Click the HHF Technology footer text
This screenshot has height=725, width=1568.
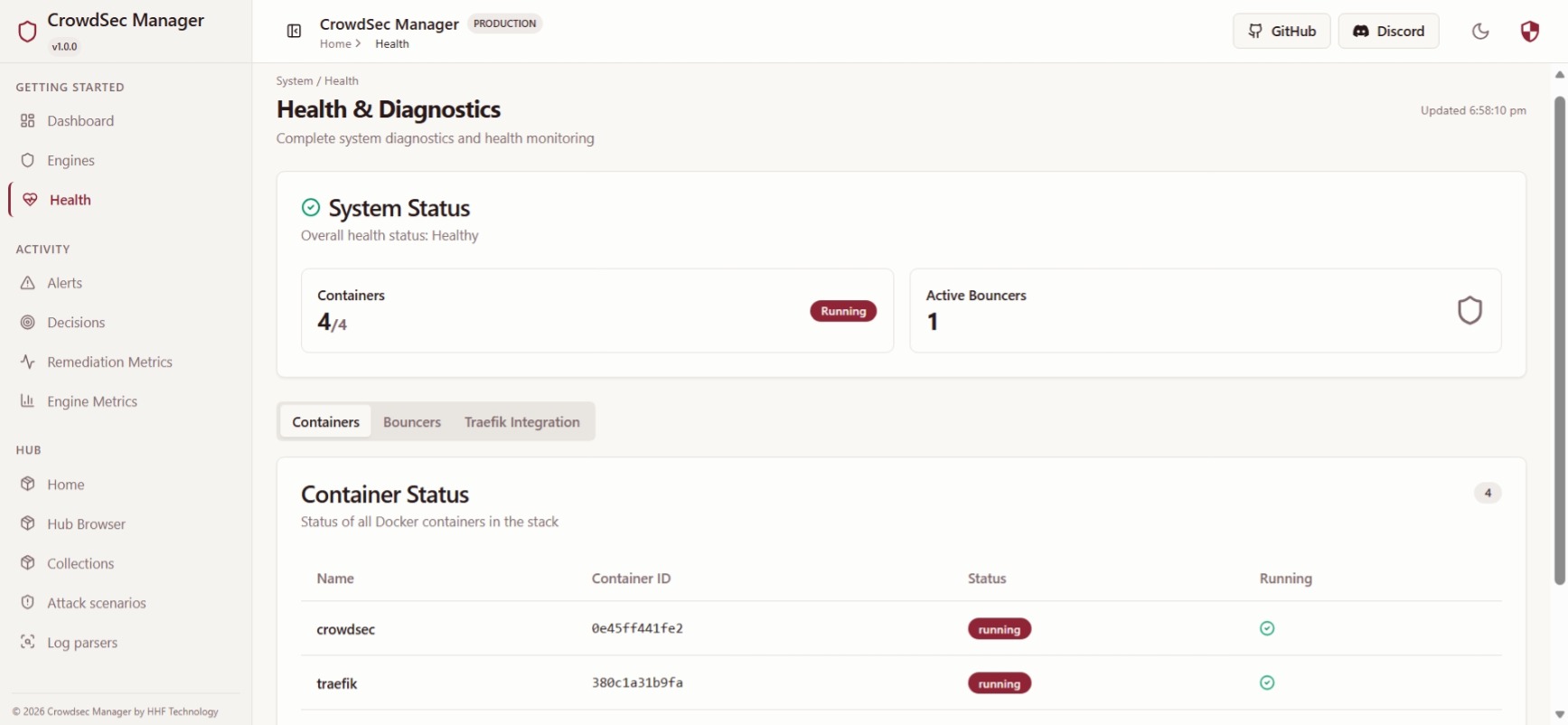(x=183, y=711)
